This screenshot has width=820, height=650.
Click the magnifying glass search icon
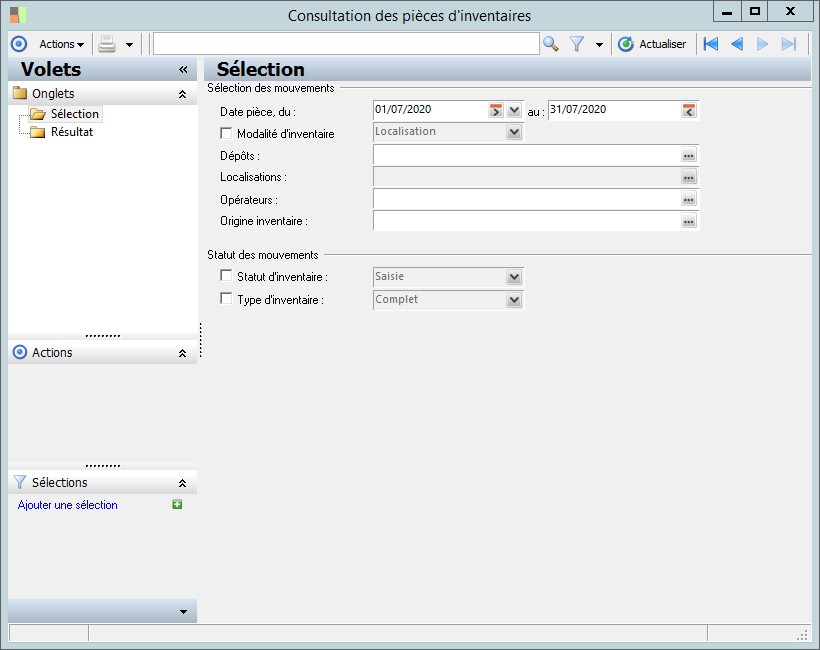[551, 44]
